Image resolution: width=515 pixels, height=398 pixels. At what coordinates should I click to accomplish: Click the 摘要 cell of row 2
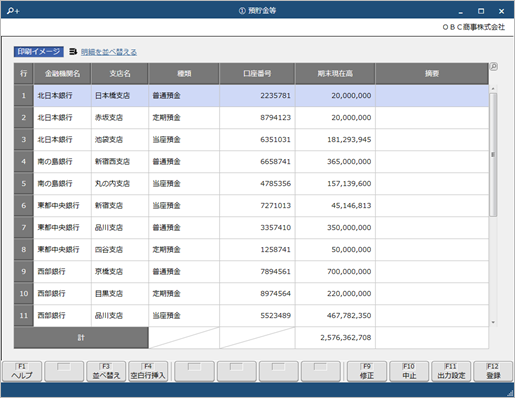pos(432,118)
